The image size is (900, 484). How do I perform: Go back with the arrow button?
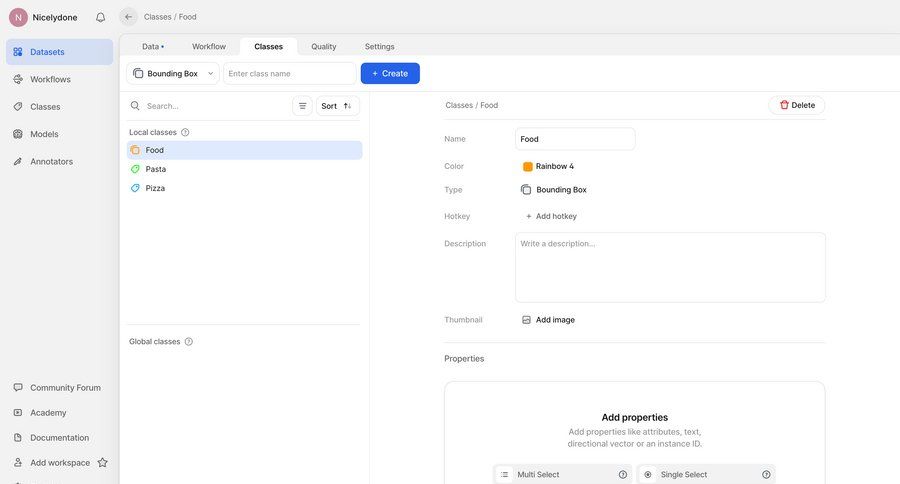tap(129, 17)
